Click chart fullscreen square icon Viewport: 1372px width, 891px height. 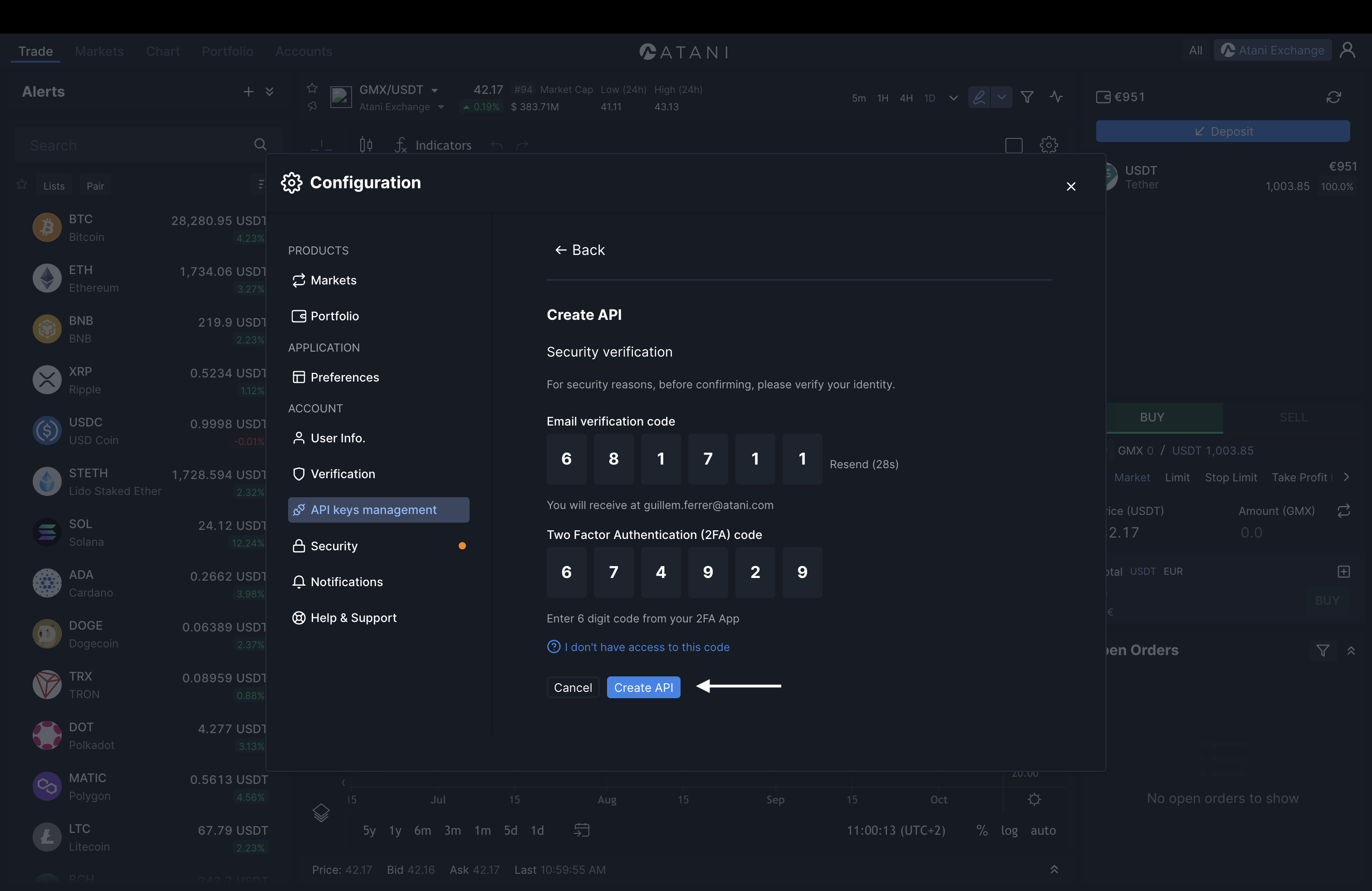click(x=1014, y=145)
